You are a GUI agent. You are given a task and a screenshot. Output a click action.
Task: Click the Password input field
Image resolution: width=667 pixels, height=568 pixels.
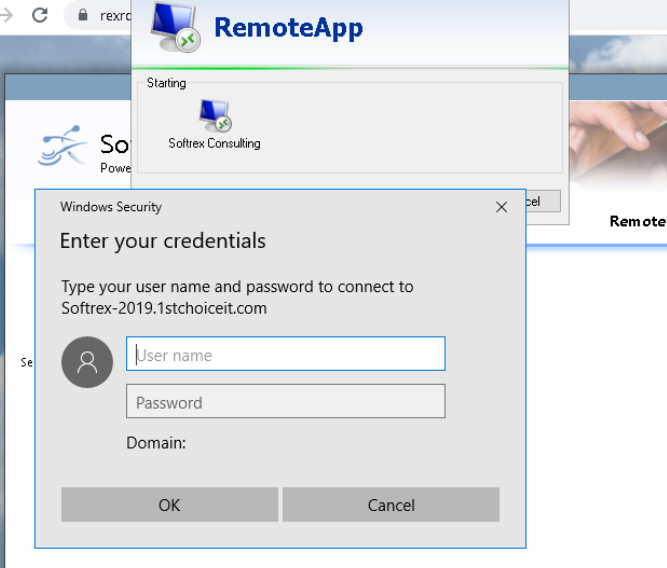285,401
